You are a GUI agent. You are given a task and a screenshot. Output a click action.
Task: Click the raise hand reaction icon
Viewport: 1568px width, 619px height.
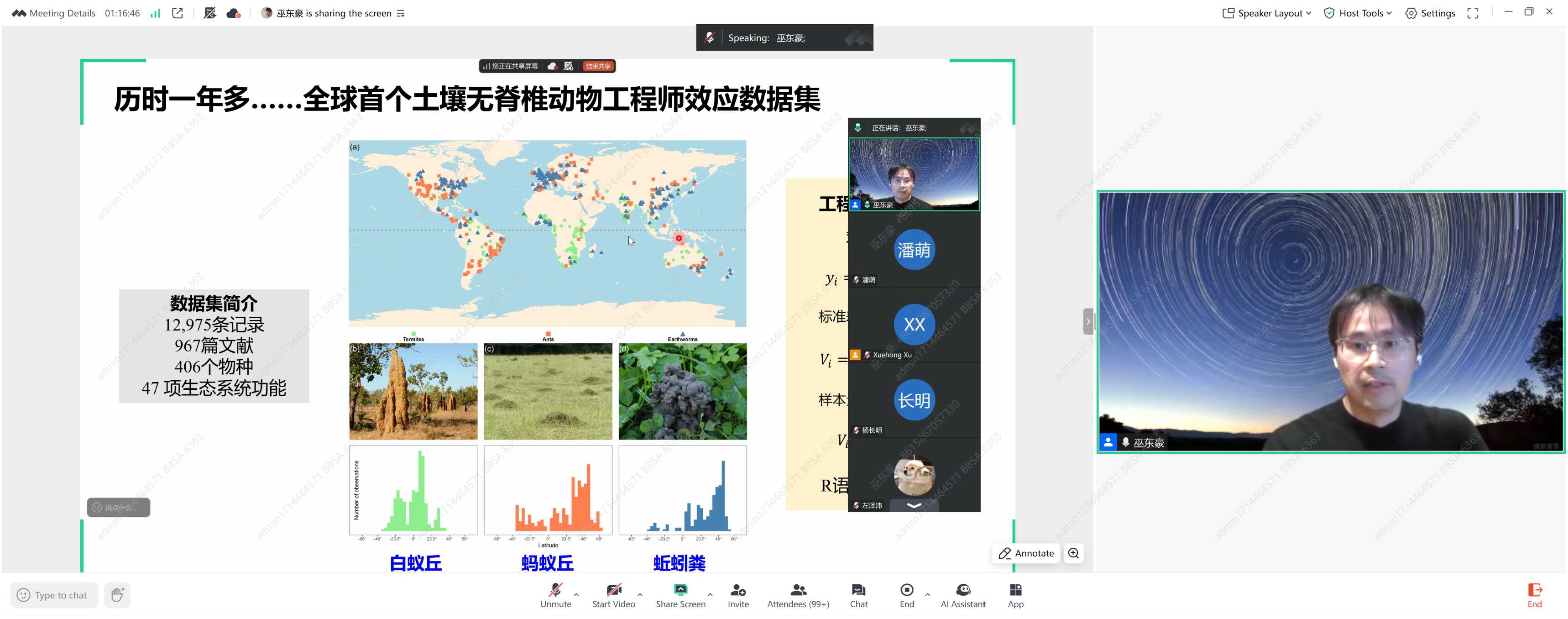click(117, 595)
